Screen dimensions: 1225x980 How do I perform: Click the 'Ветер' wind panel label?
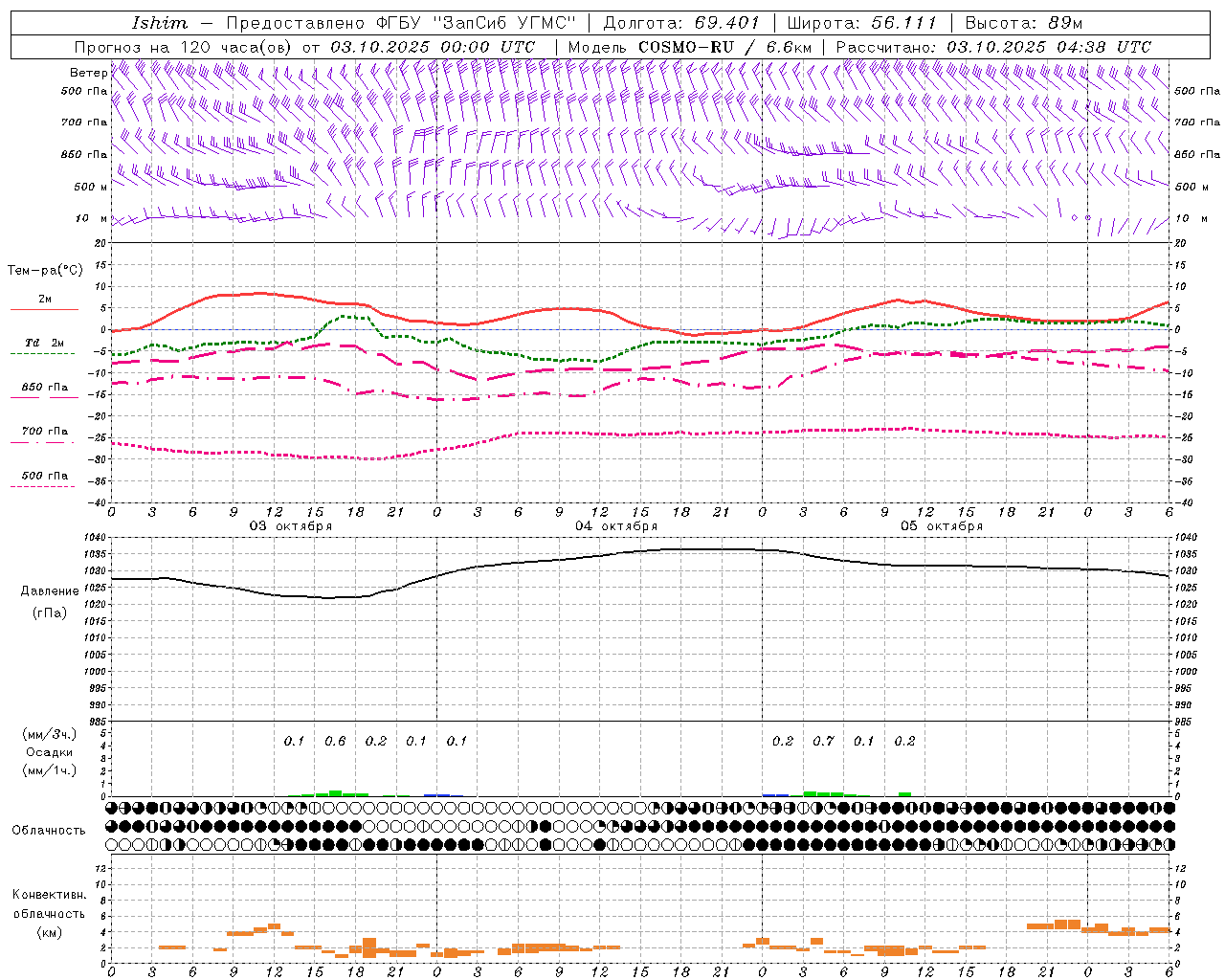point(88,73)
